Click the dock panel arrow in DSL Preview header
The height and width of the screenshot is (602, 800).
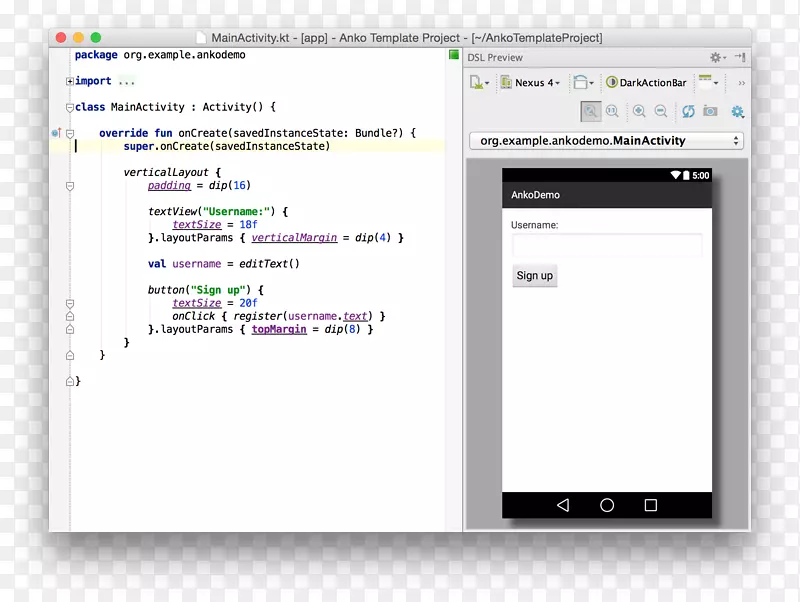click(x=740, y=57)
